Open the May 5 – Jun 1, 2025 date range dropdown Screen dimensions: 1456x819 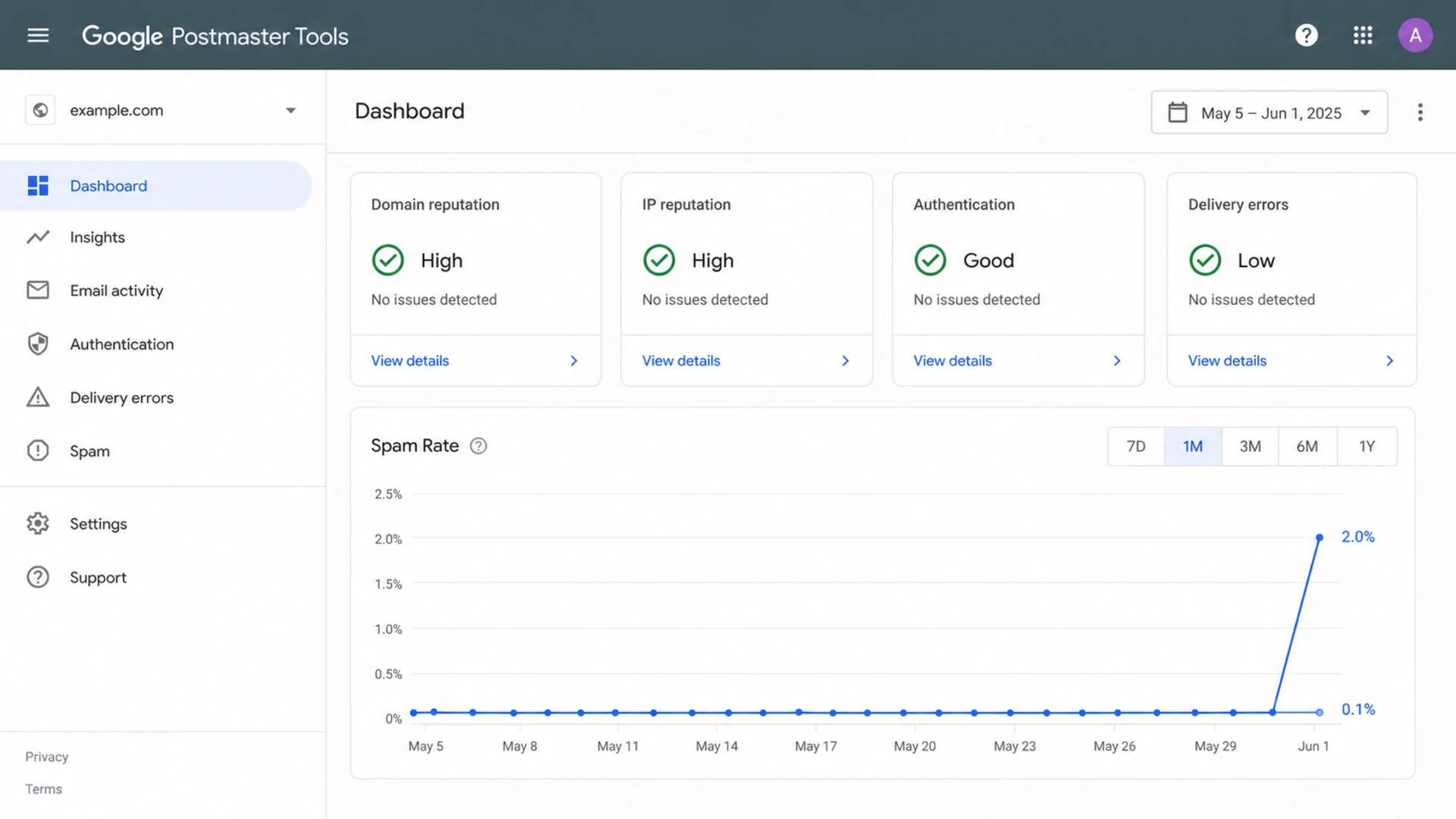click(x=1269, y=113)
